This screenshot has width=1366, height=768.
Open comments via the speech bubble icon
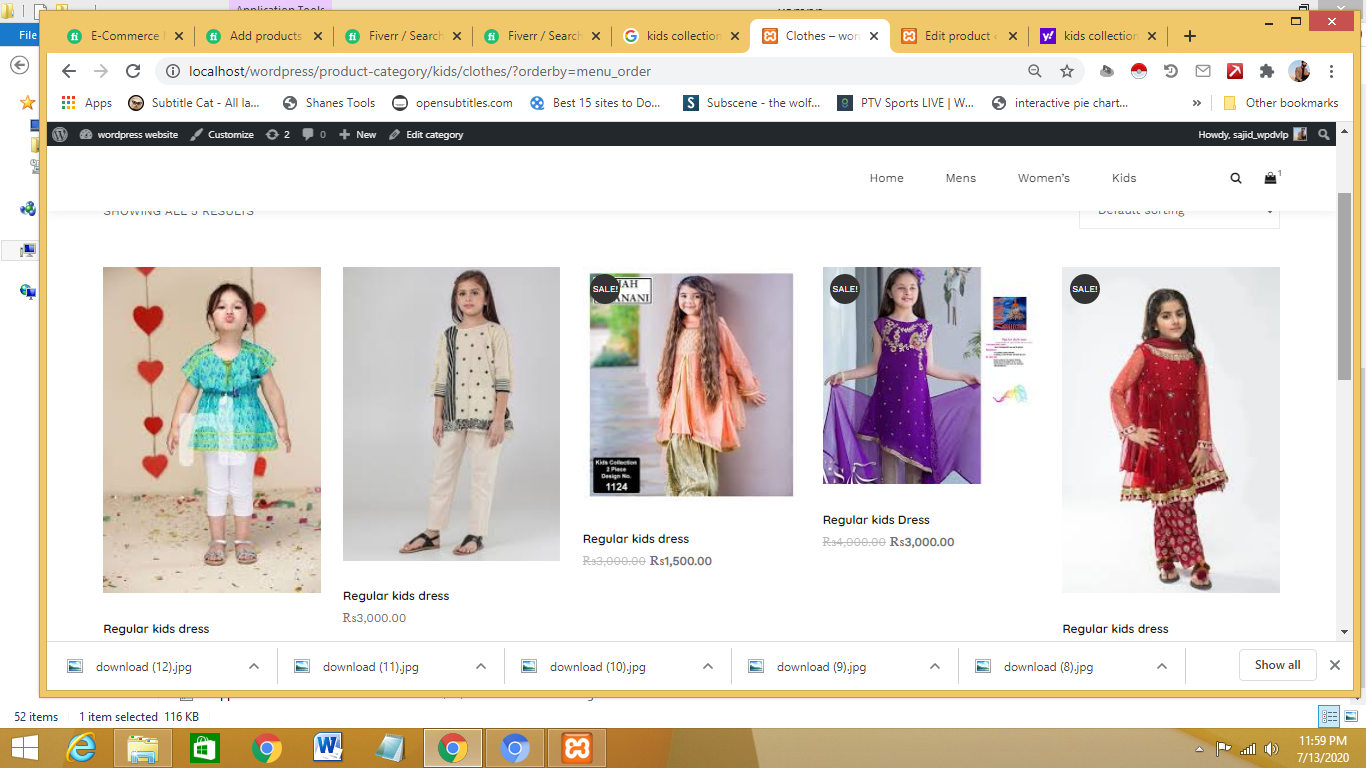(x=306, y=133)
